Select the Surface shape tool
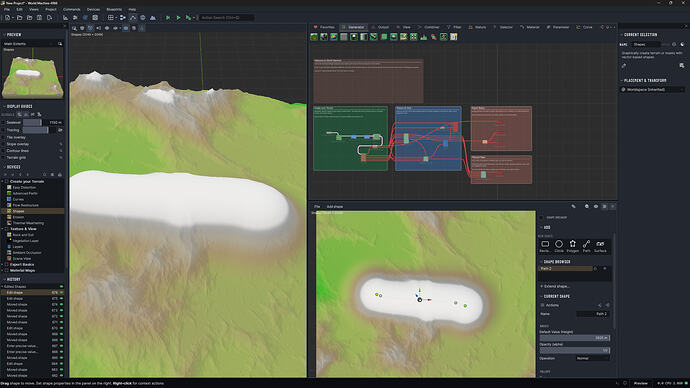 (600, 246)
